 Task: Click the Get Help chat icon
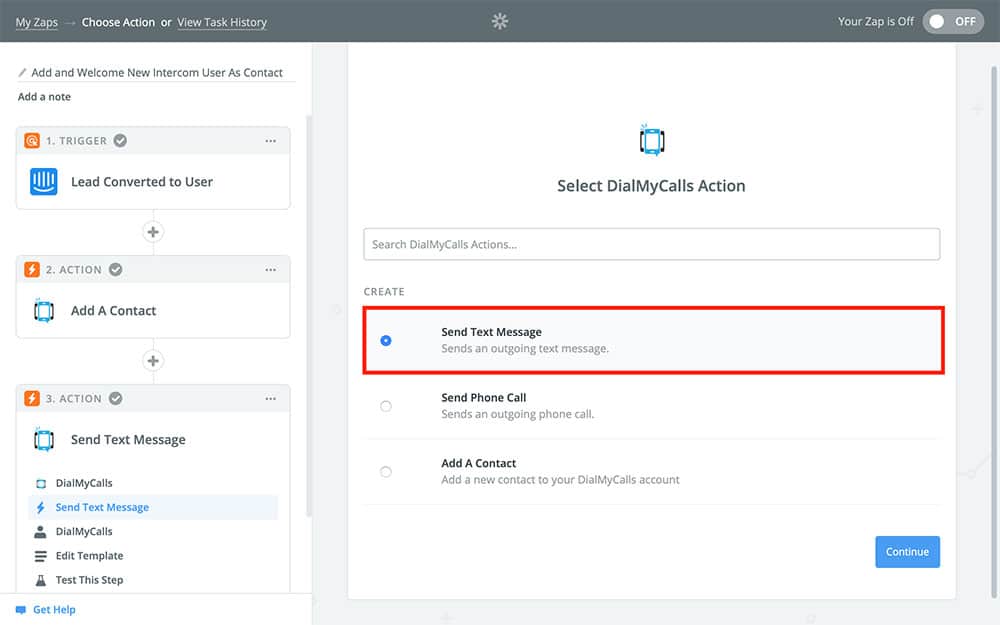[21, 610]
